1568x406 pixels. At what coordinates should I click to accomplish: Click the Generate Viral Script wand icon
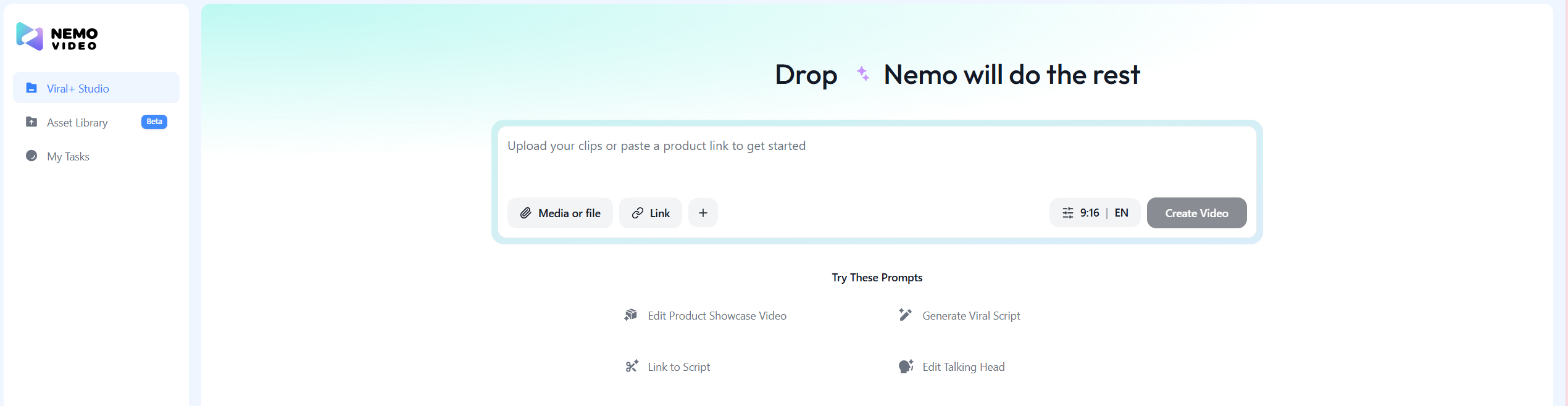click(x=905, y=315)
